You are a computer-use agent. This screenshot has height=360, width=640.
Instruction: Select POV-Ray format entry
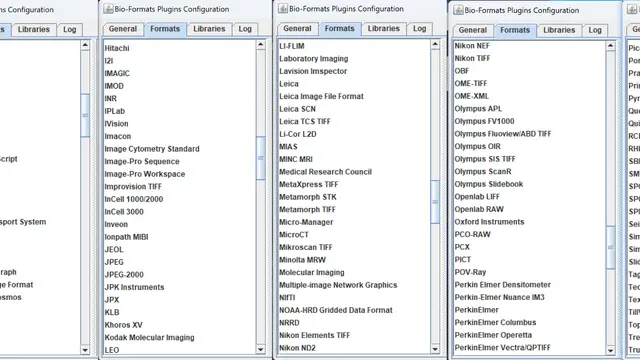tap(470, 272)
